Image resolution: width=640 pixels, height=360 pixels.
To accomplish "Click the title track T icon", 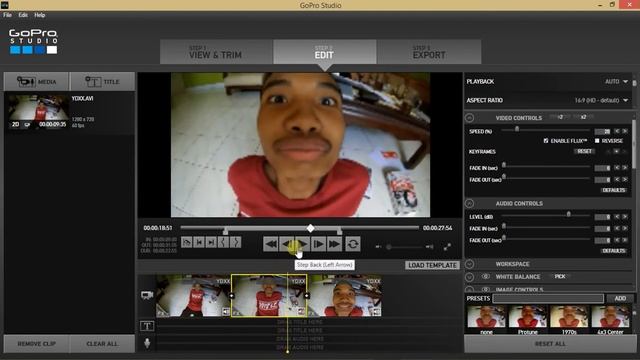I will point(147,326).
